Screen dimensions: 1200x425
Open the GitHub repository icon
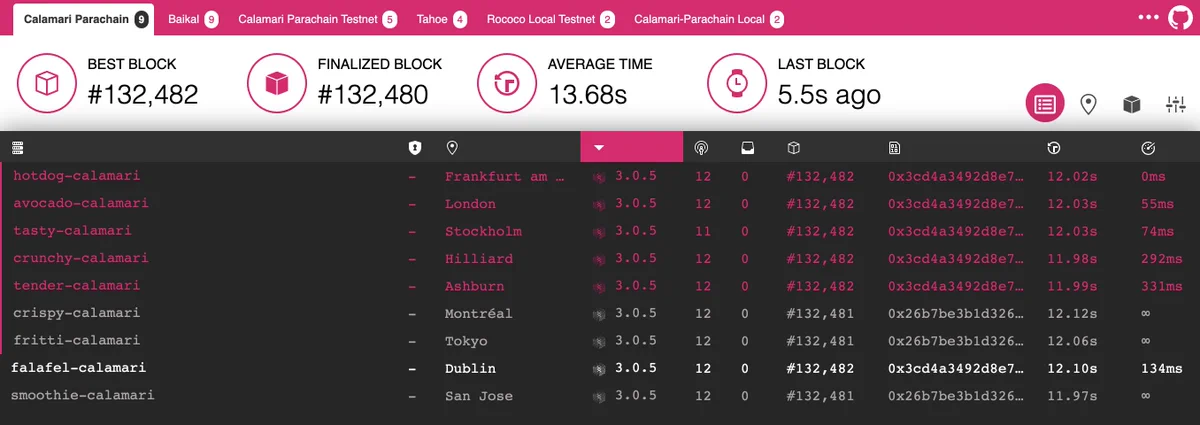point(1178,17)
